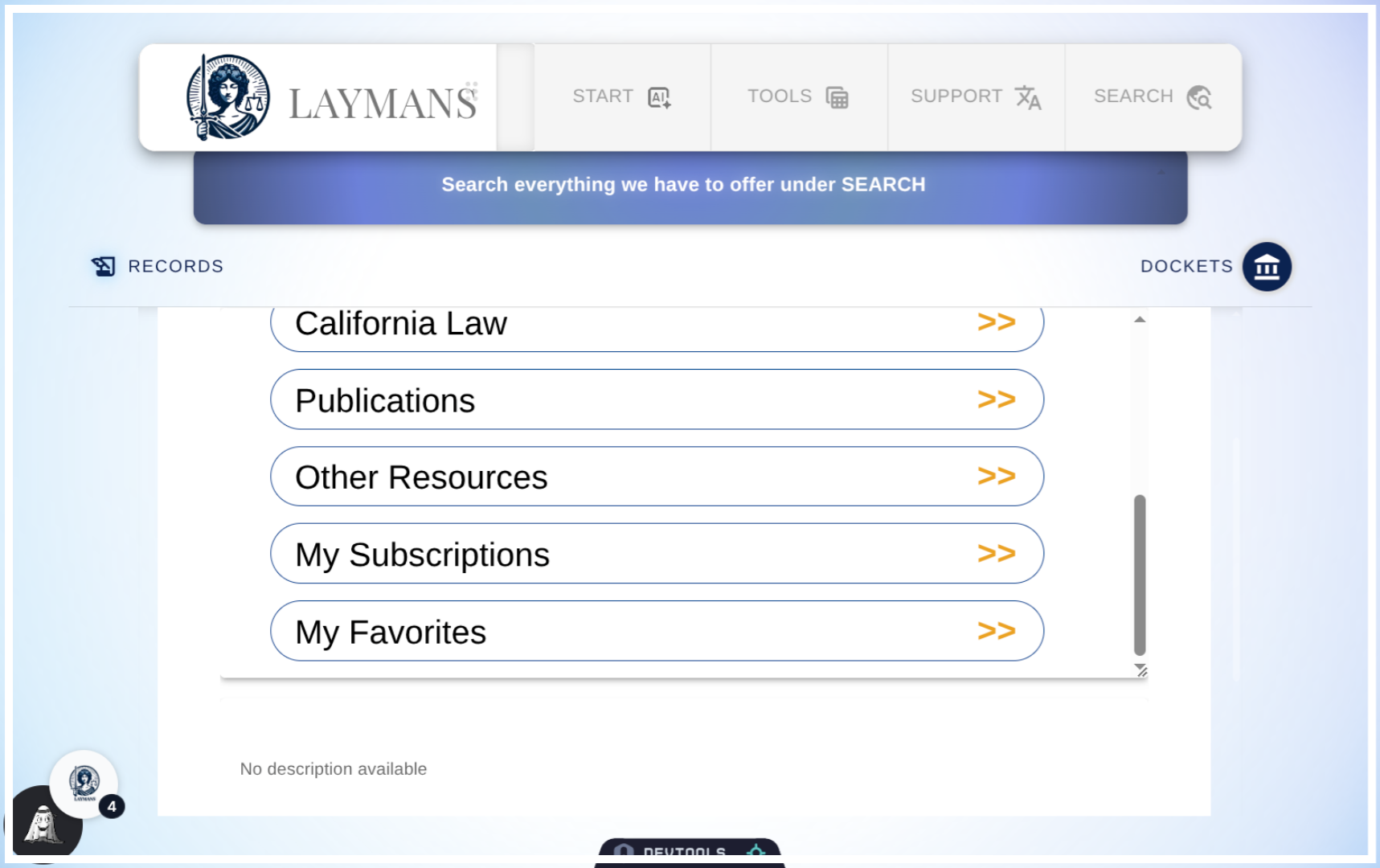Image resolution: width=1380 pixels, height=868 pixels.
Task: Click the paper-plane icon next to RECORDS
Action: pyautogui.click(x=103, y=265)
